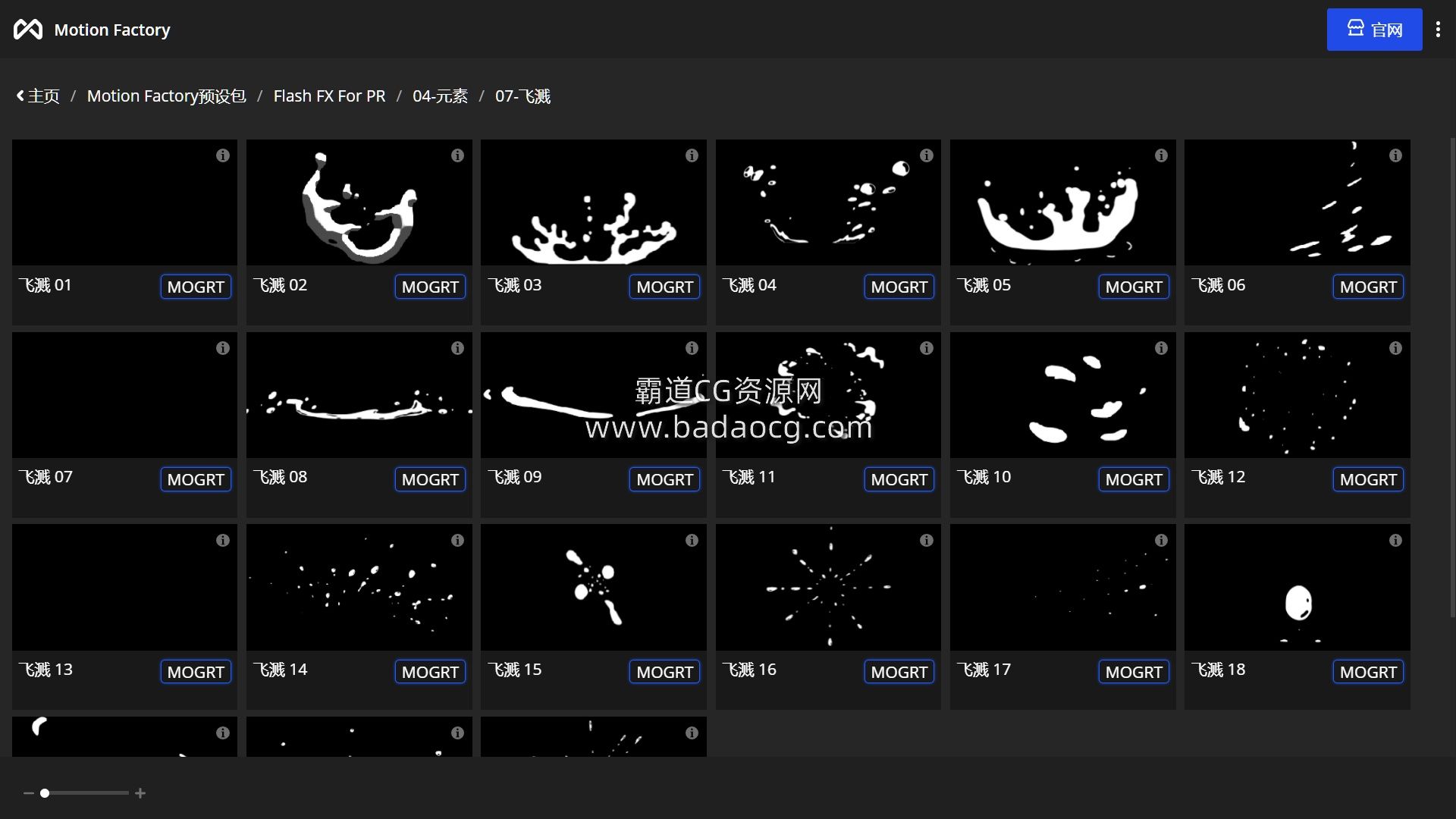This screenshot has width=1456, height=819.
Task: Show info for 飞溅 09
Action: 692,348
